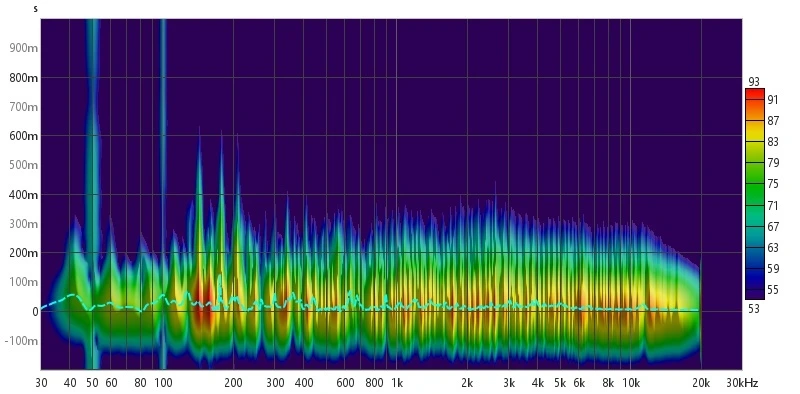Click the 63 value on the colour scale

tap(773, 248)
